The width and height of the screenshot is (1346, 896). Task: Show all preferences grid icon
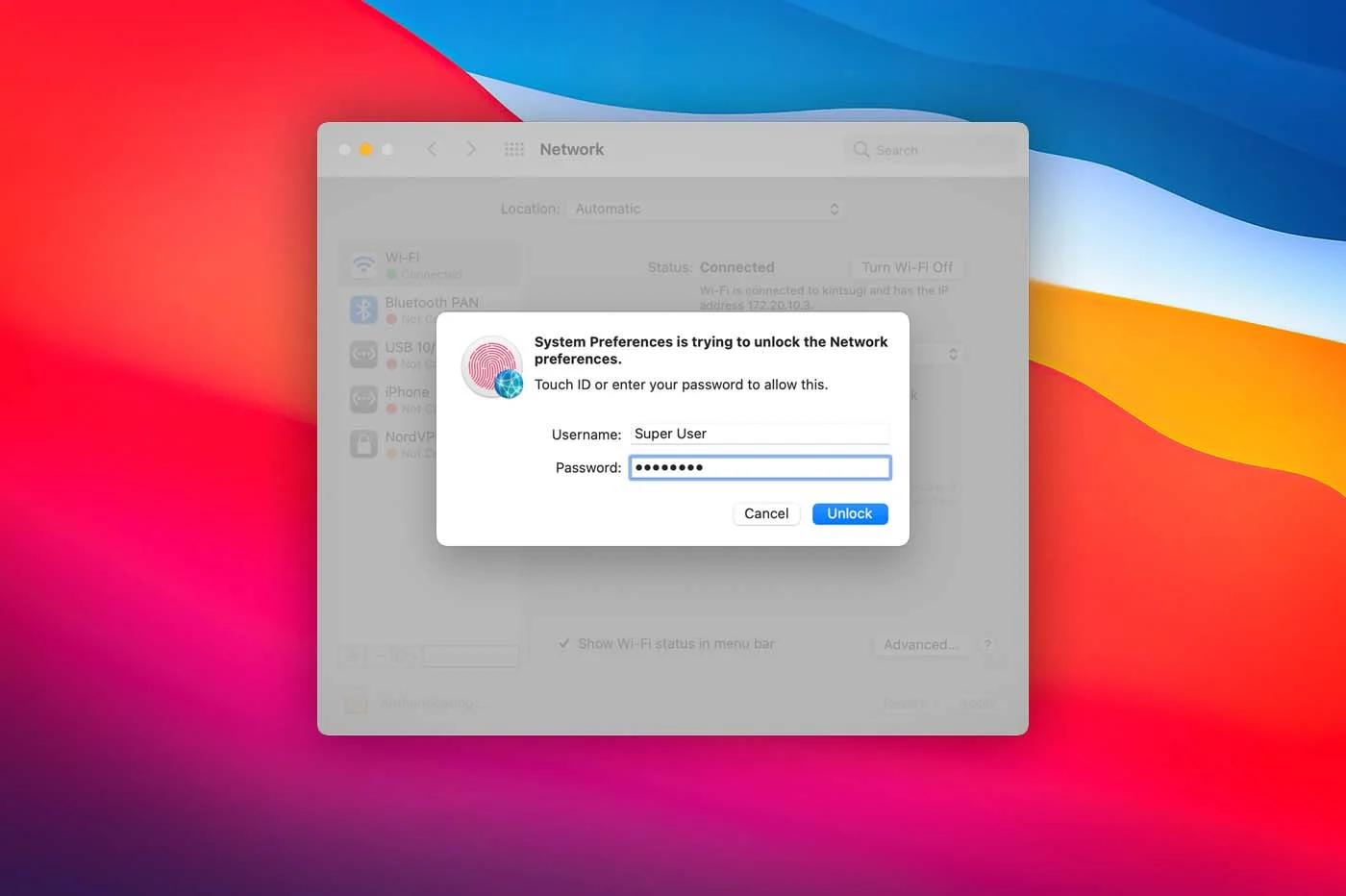(514, 149)
